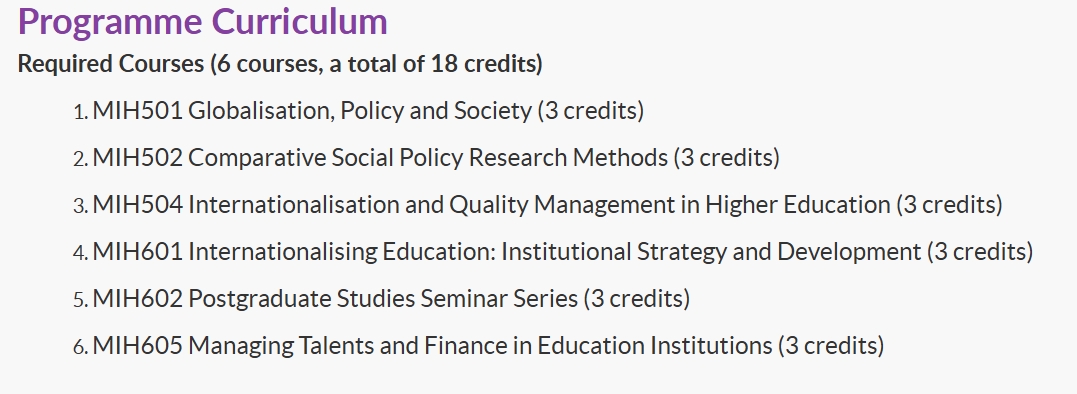Image resolution: width=1077 pixels, height=394 pixels.
Task: Click the words Quality Management in Higher Education
Action: tap(670, 205)
